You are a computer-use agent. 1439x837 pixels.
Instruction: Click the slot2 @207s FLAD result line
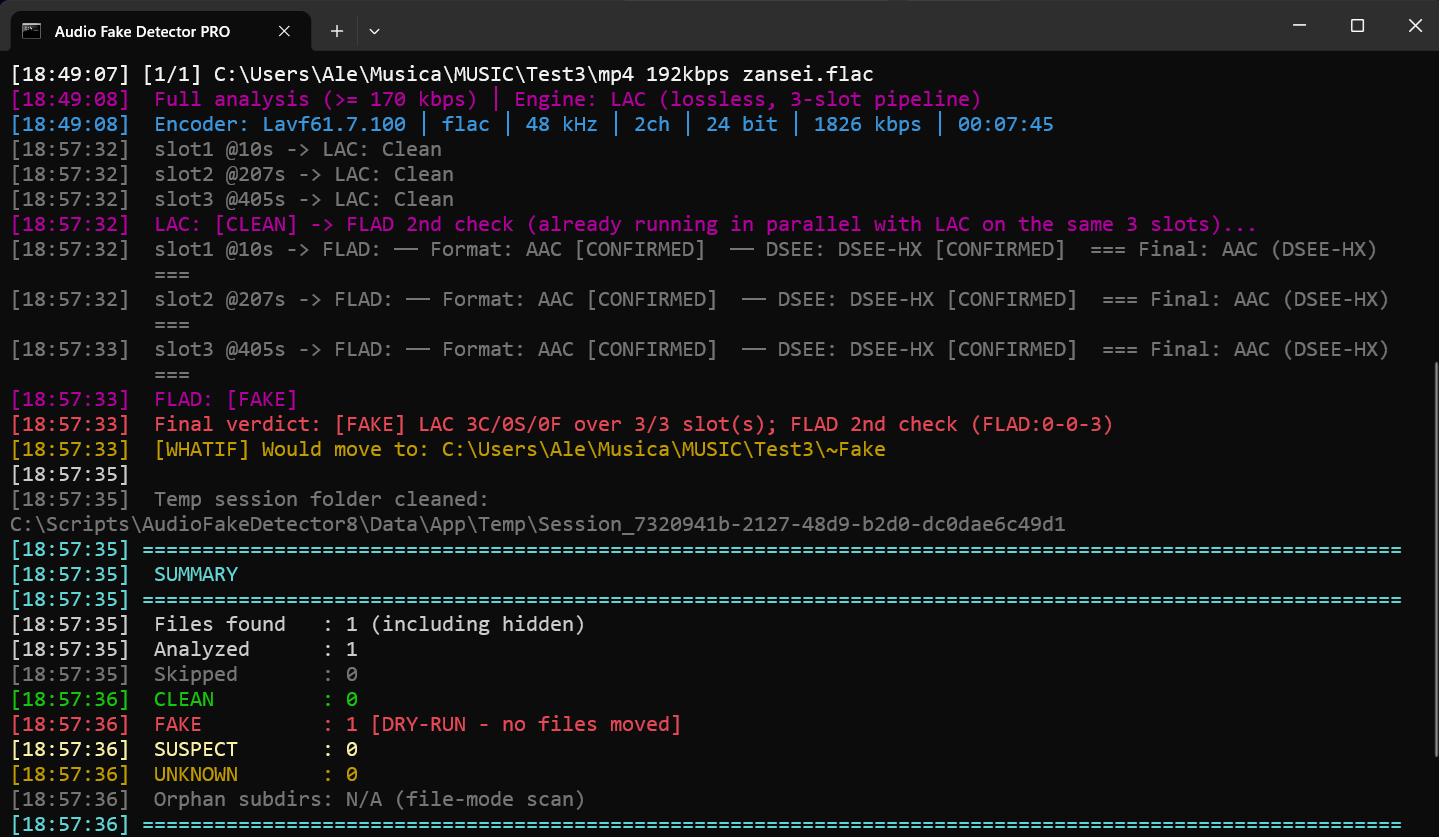pos(700,311)
